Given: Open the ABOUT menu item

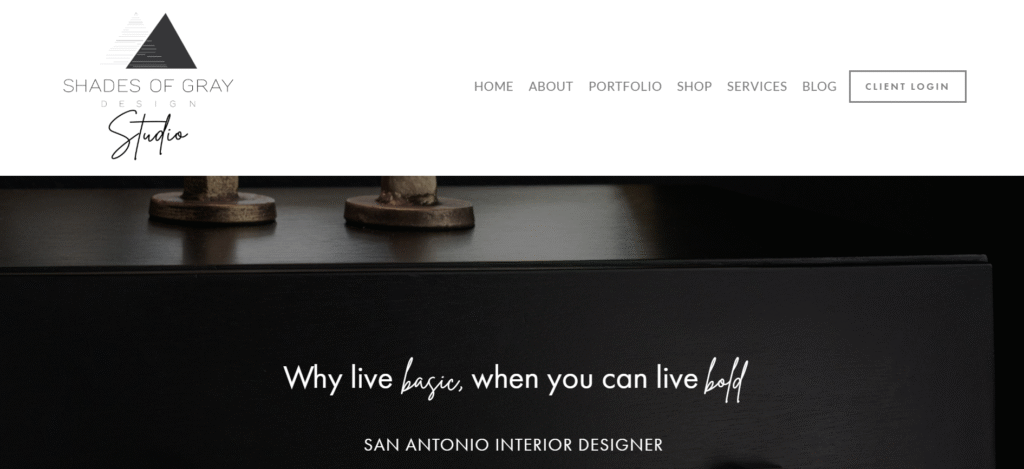Looking at the screenshot, I should click(551, 86).
